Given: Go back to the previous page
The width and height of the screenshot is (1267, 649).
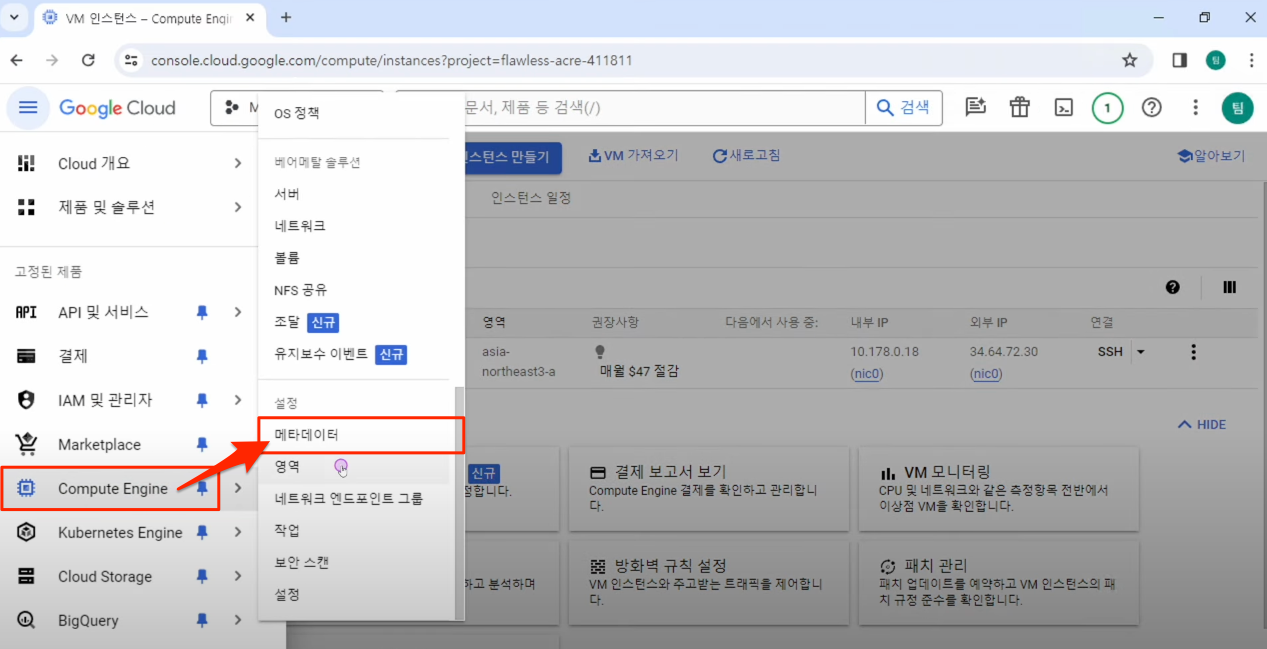Looking at the screenshot, I should pos(17,60).
